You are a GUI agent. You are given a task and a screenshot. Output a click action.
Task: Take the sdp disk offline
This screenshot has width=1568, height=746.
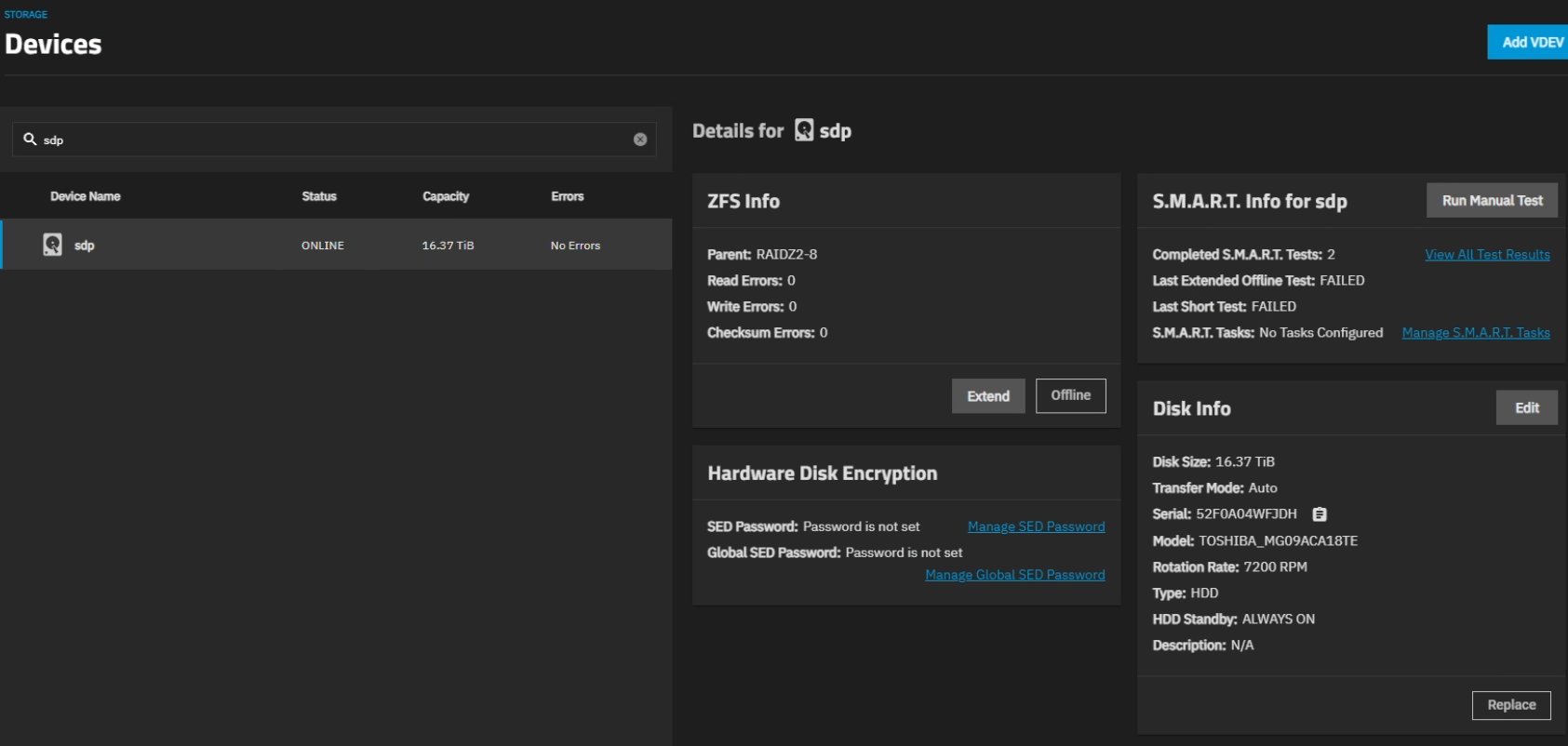(x=1071, y=395)
